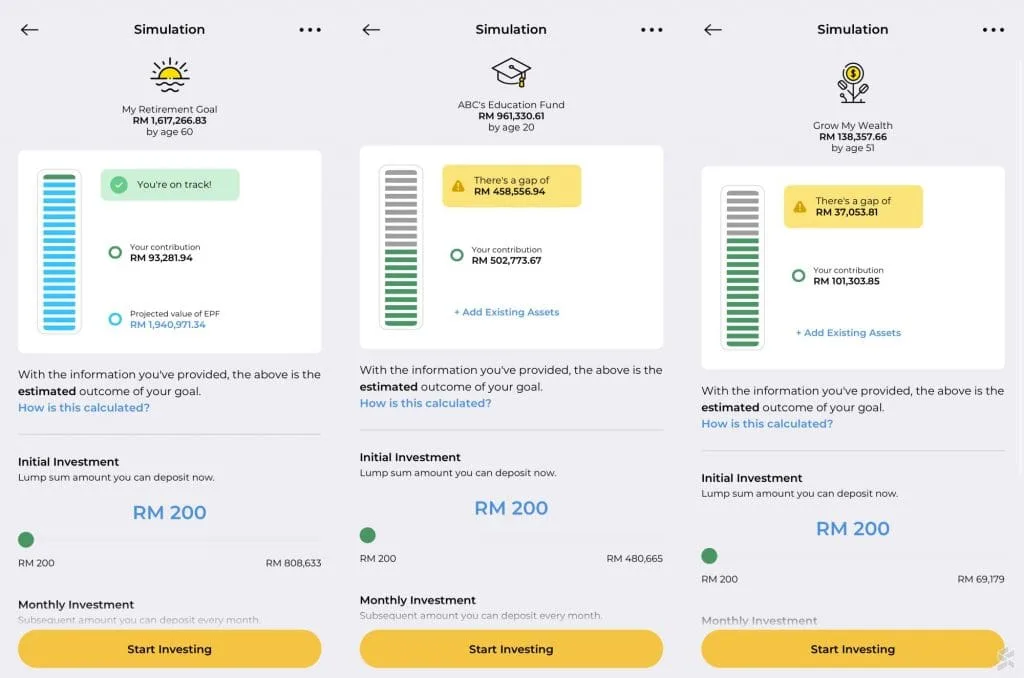The height and width of the screenshot is (678, 1024).
Task: Tap back arrow on Grow My Wealth screen
Action: [x=713, y=30]
